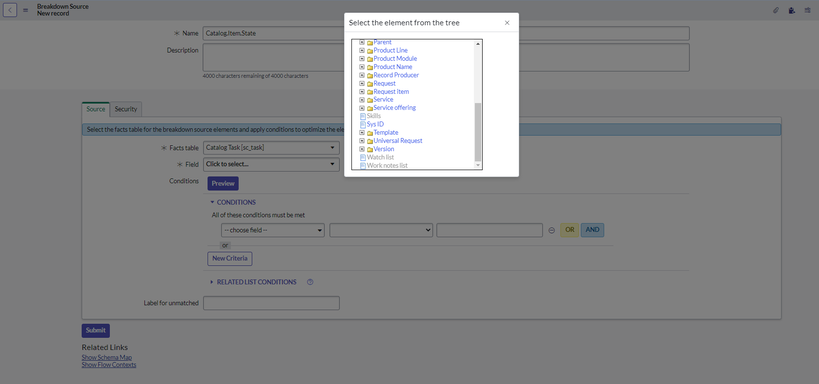Select Record Producer in the tree

[396, 75]
